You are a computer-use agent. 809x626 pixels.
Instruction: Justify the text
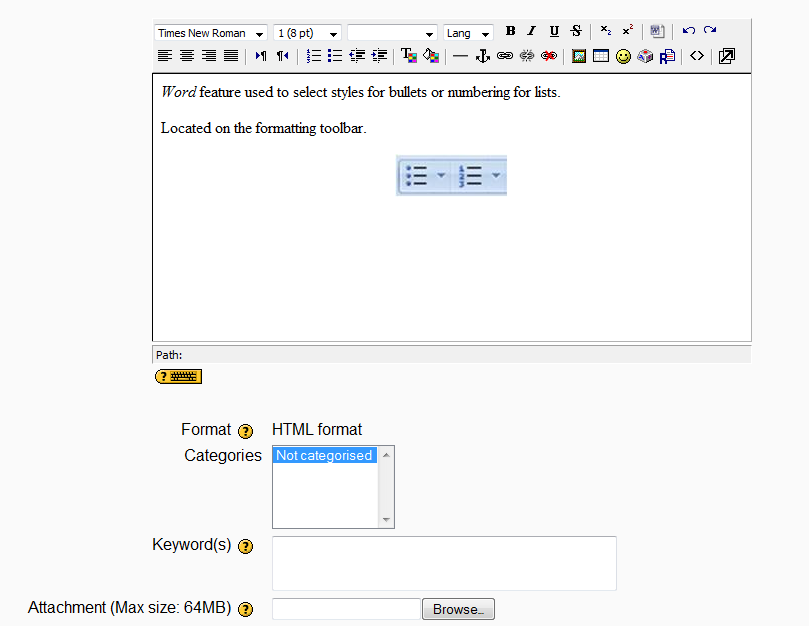coord(231,56)
